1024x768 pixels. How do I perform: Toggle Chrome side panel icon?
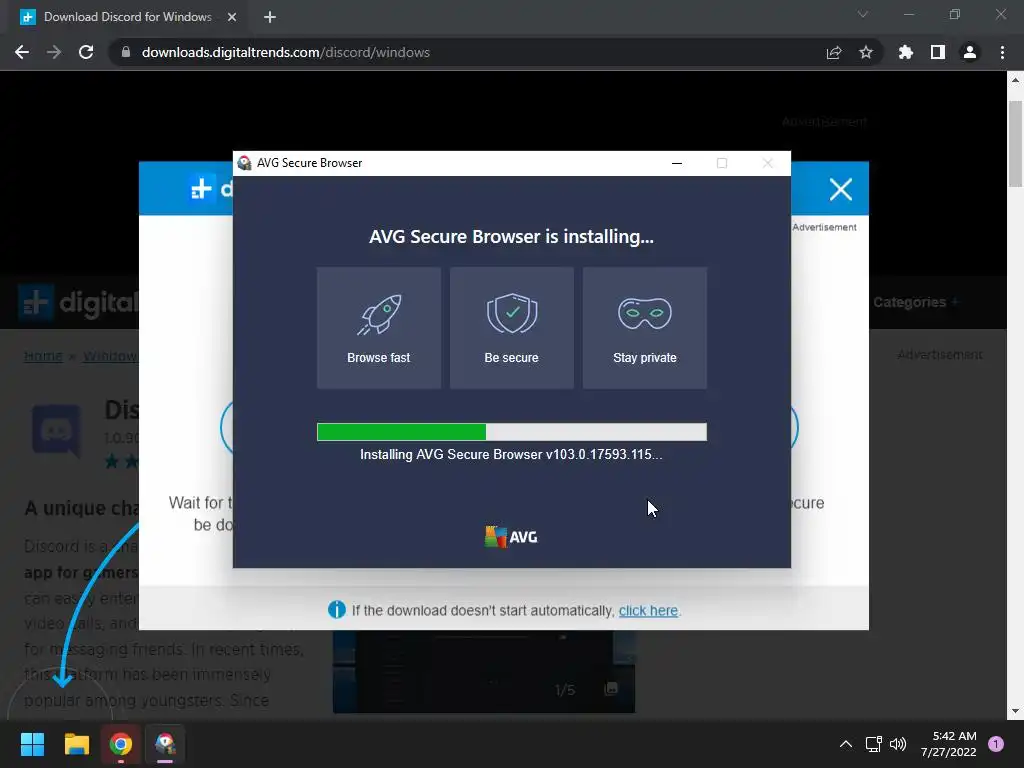[x=938, y=52]
